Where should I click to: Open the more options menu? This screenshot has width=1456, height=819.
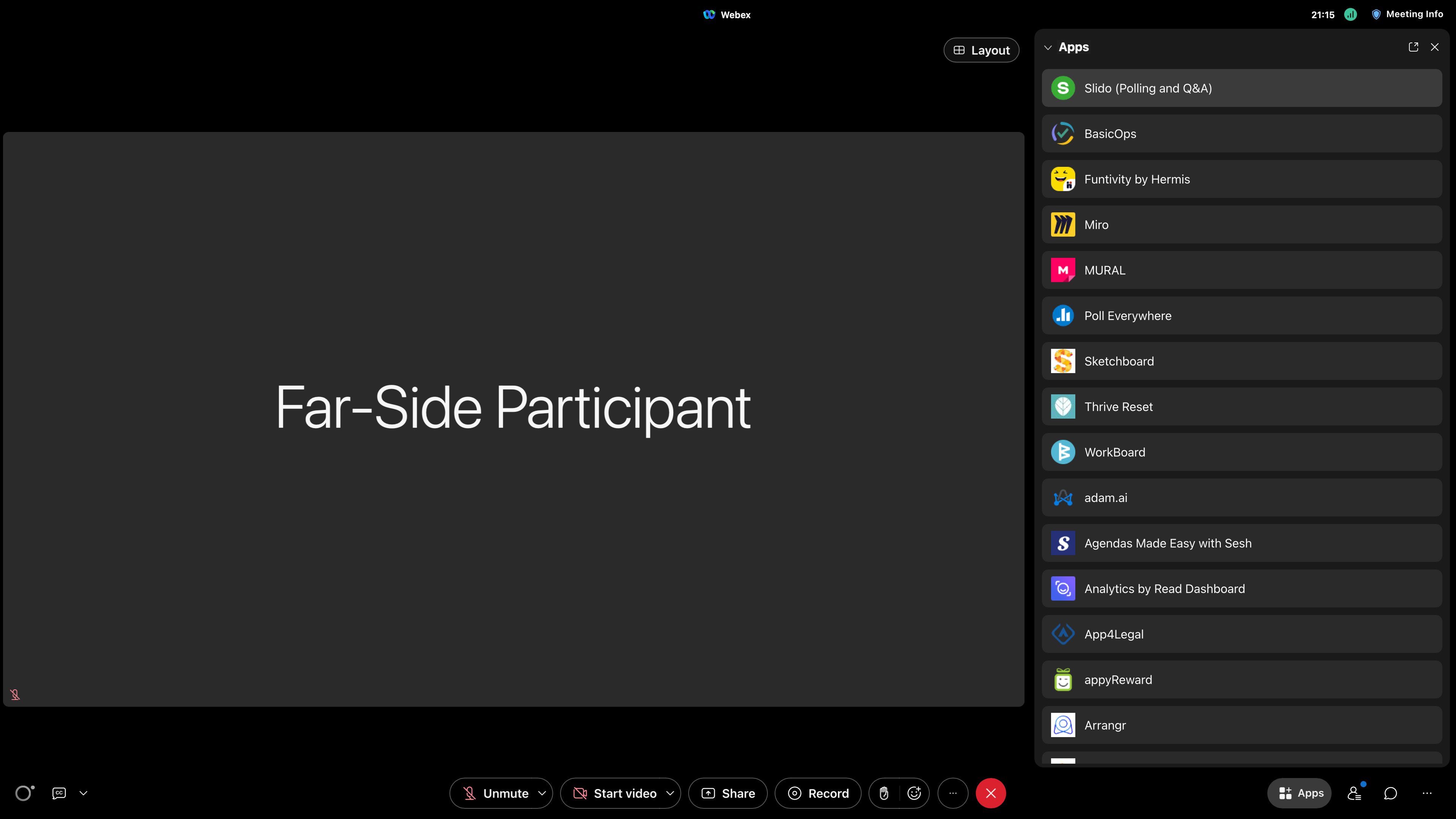coord(953,793)
